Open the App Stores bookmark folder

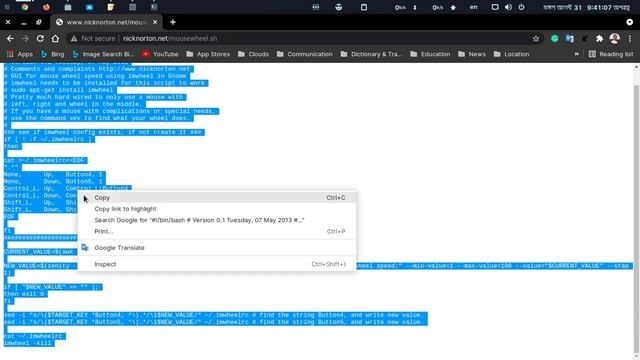(x=208, y=54)
